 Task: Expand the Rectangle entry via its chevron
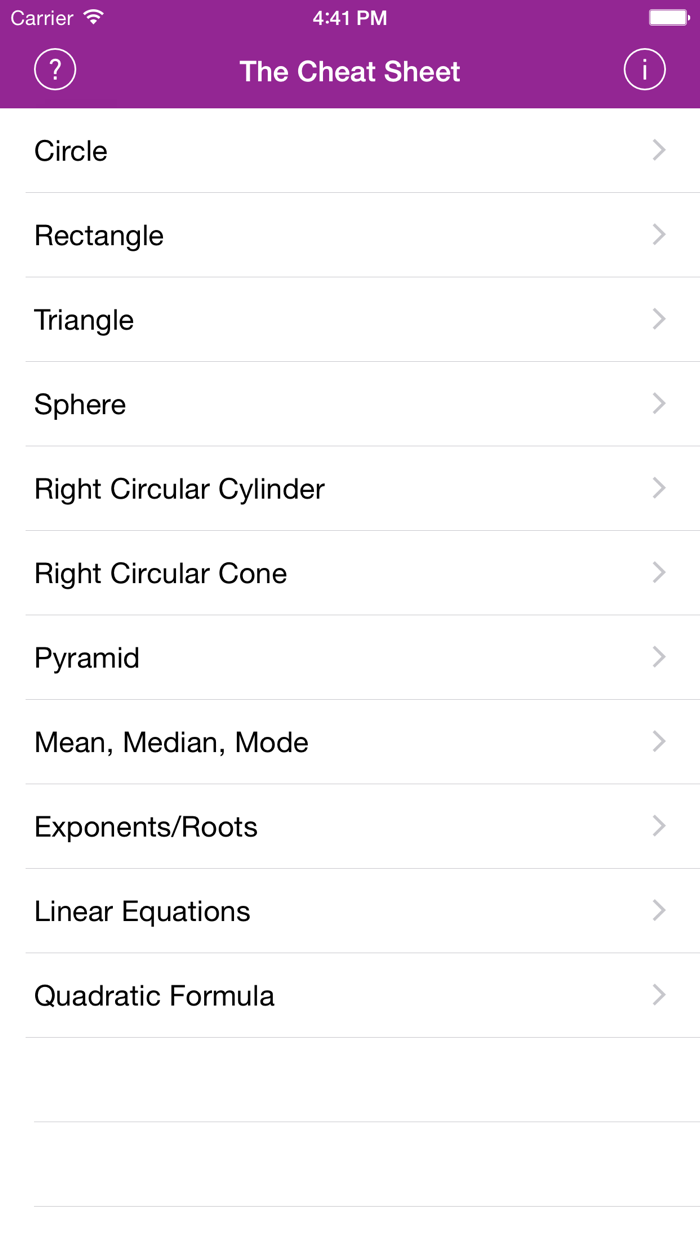pyautogui.click(x=658, y=234)
